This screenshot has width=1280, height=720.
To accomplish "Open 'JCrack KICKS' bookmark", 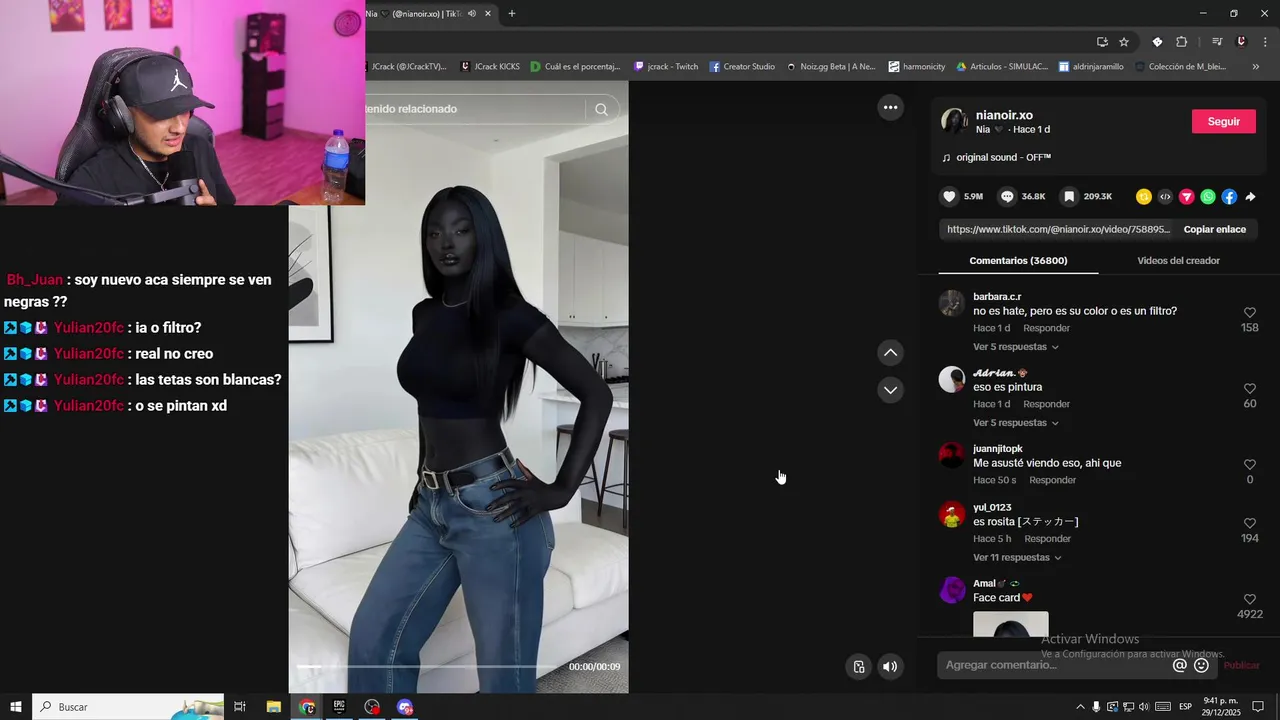I will pos(490,67).
